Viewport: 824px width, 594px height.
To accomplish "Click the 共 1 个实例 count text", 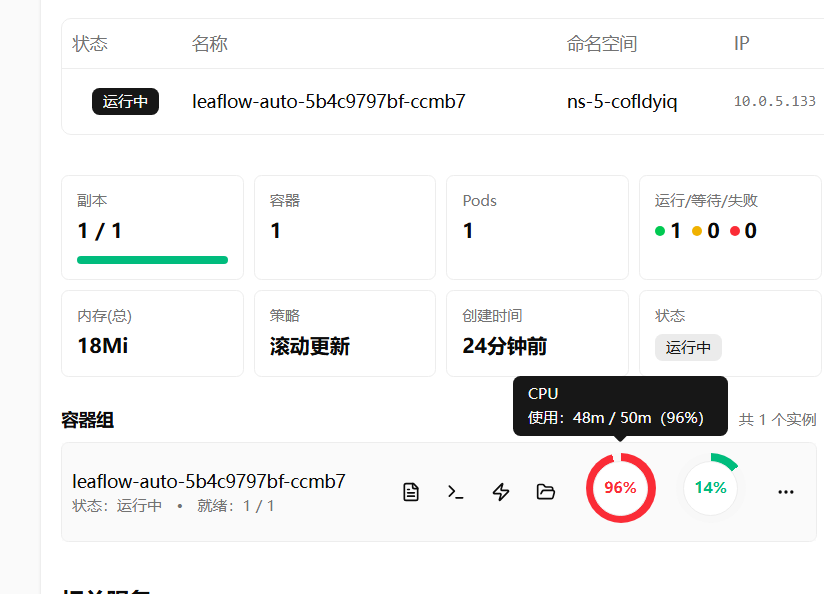I will [777, 419].
